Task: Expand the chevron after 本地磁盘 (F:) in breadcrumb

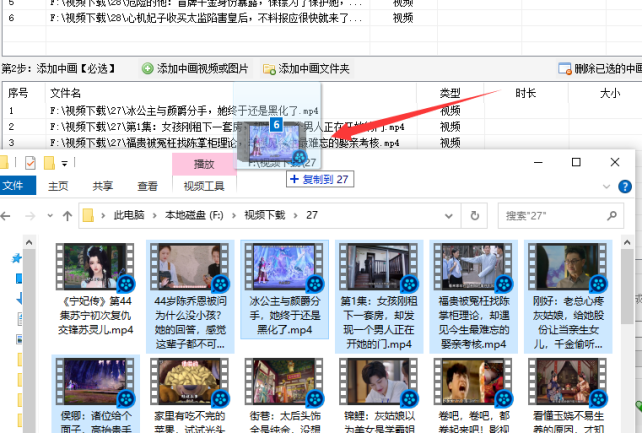Action: [x=234, y=216]
